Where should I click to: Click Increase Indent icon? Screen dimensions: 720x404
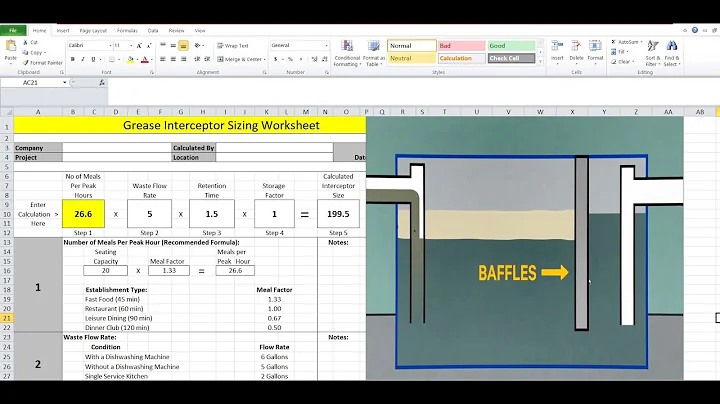click(x=207, y=59)
